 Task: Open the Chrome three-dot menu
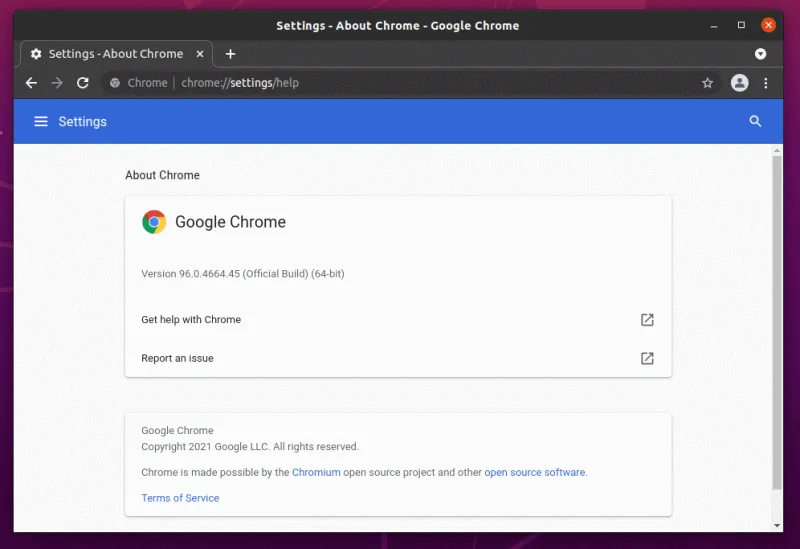[766, 83]
